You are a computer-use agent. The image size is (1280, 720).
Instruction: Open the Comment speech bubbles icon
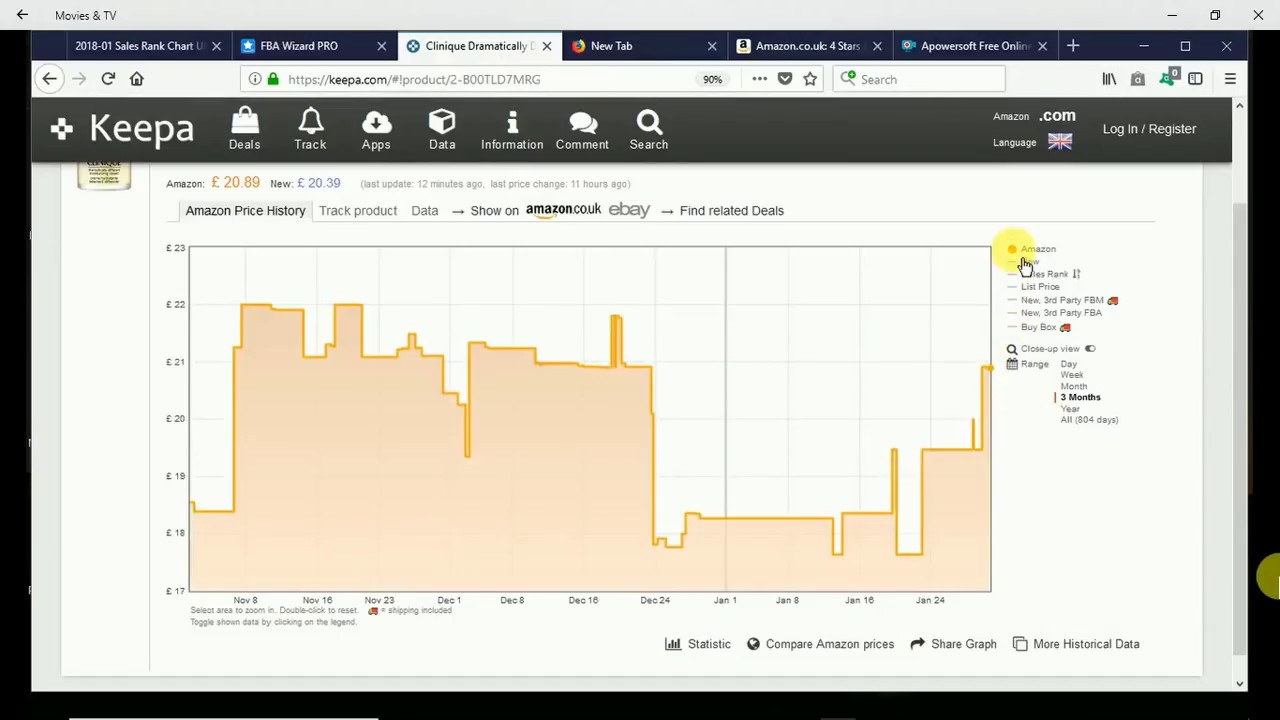point(582,129)
